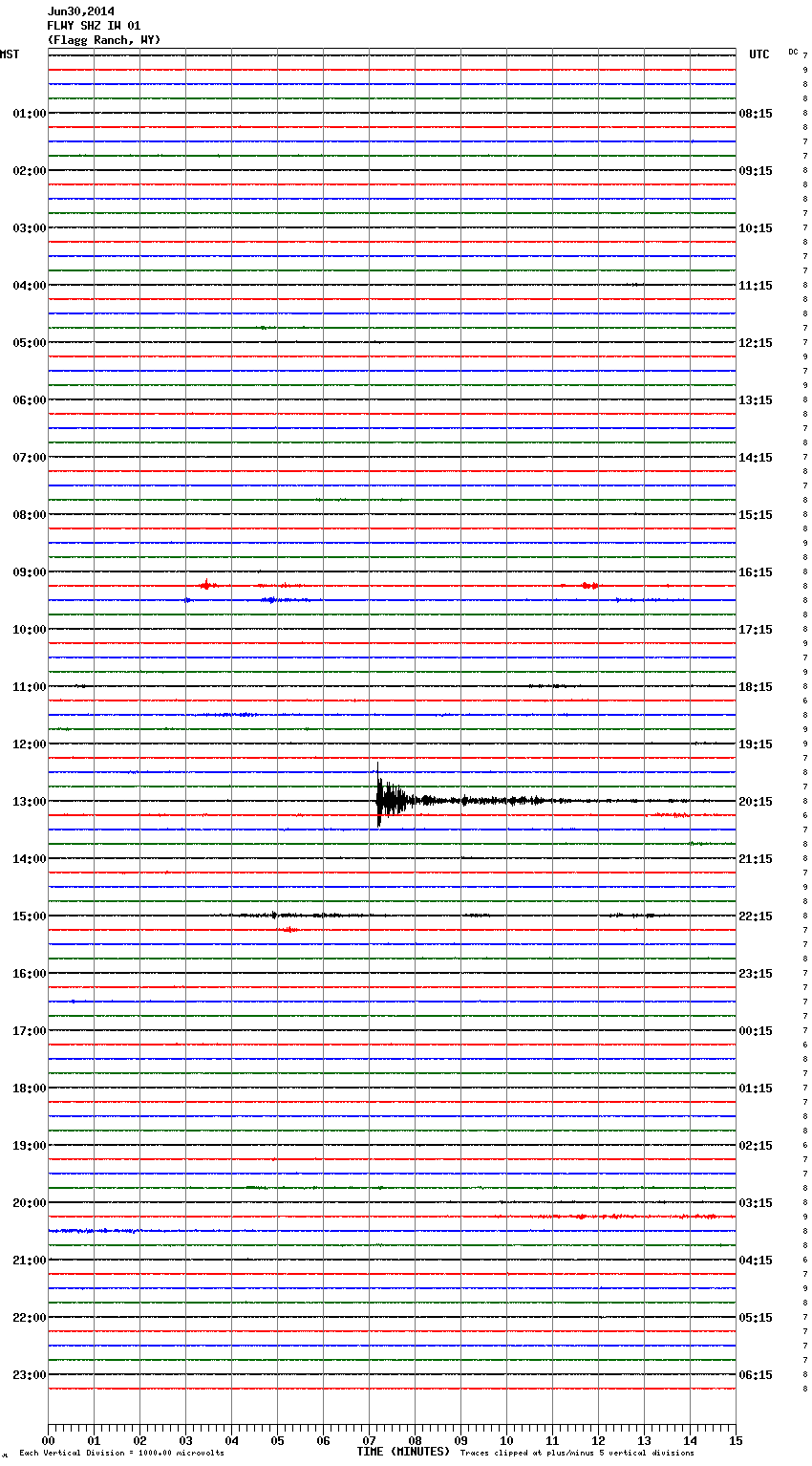Pick the 13:00 MST time label
The height and width of the screenshot is (1466, 812).
(x=29, y=802)
